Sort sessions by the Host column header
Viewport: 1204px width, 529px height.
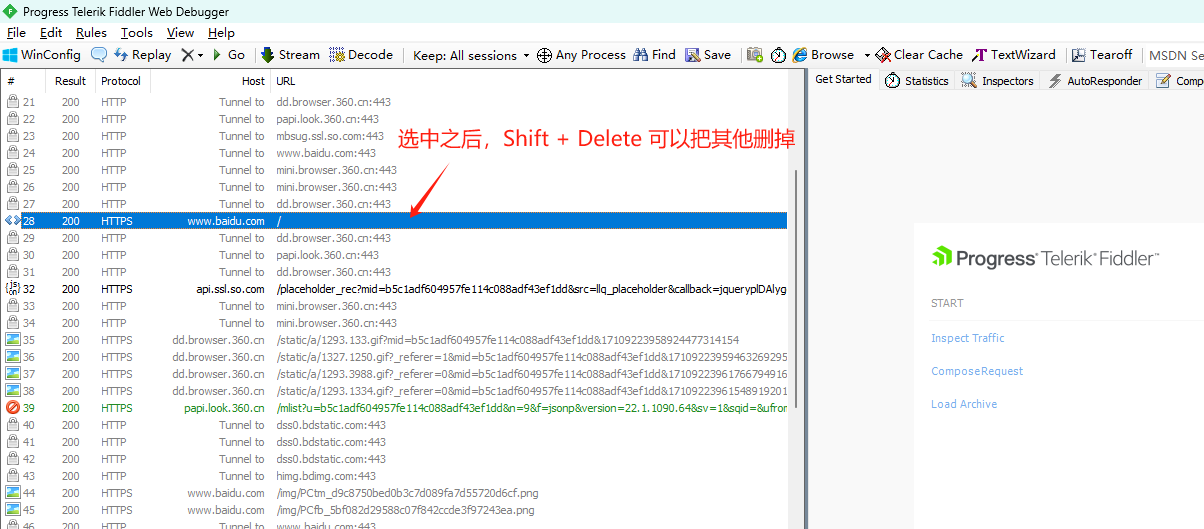(210, 81)
